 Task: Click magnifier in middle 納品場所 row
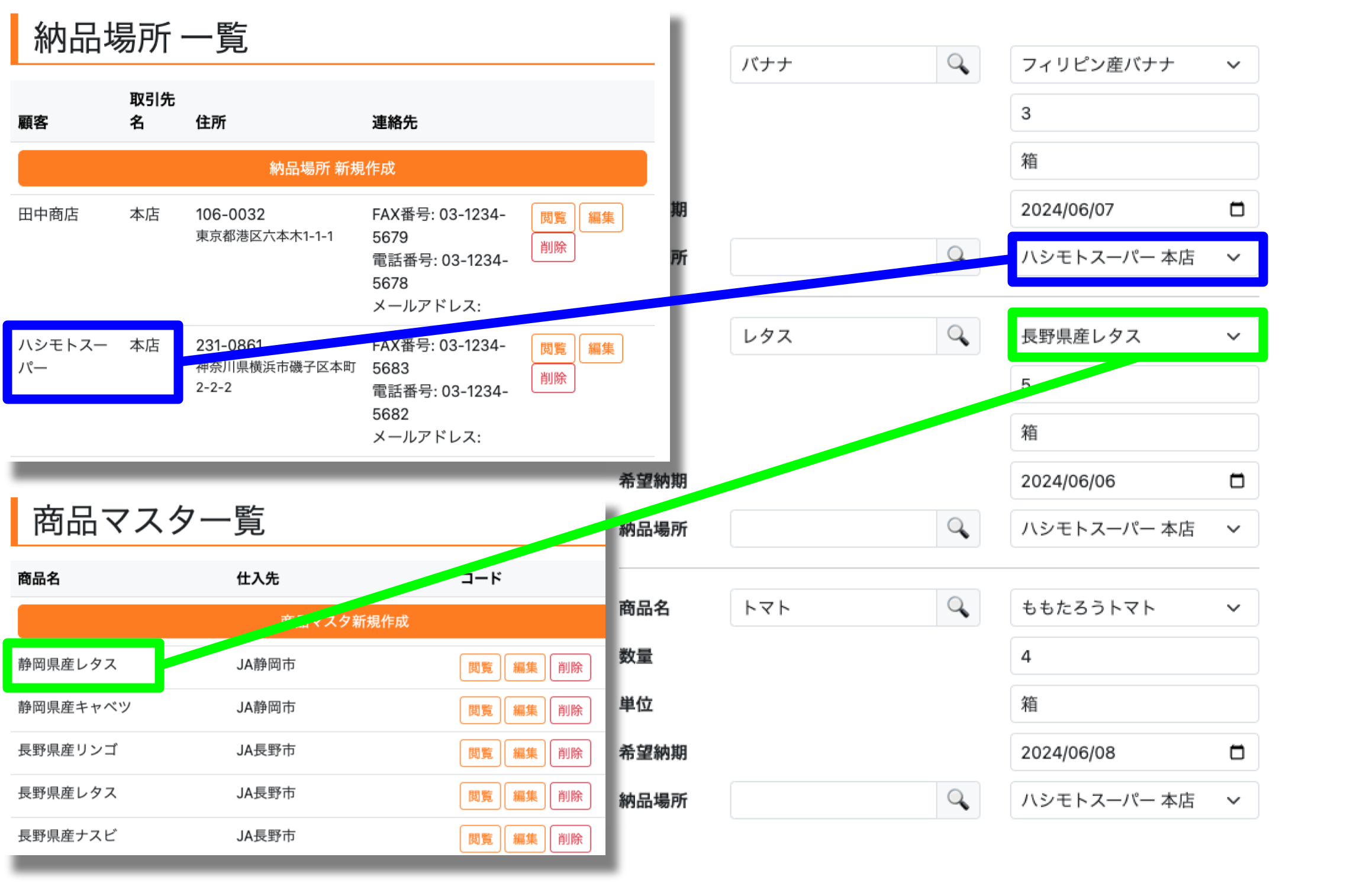point(958,528)
